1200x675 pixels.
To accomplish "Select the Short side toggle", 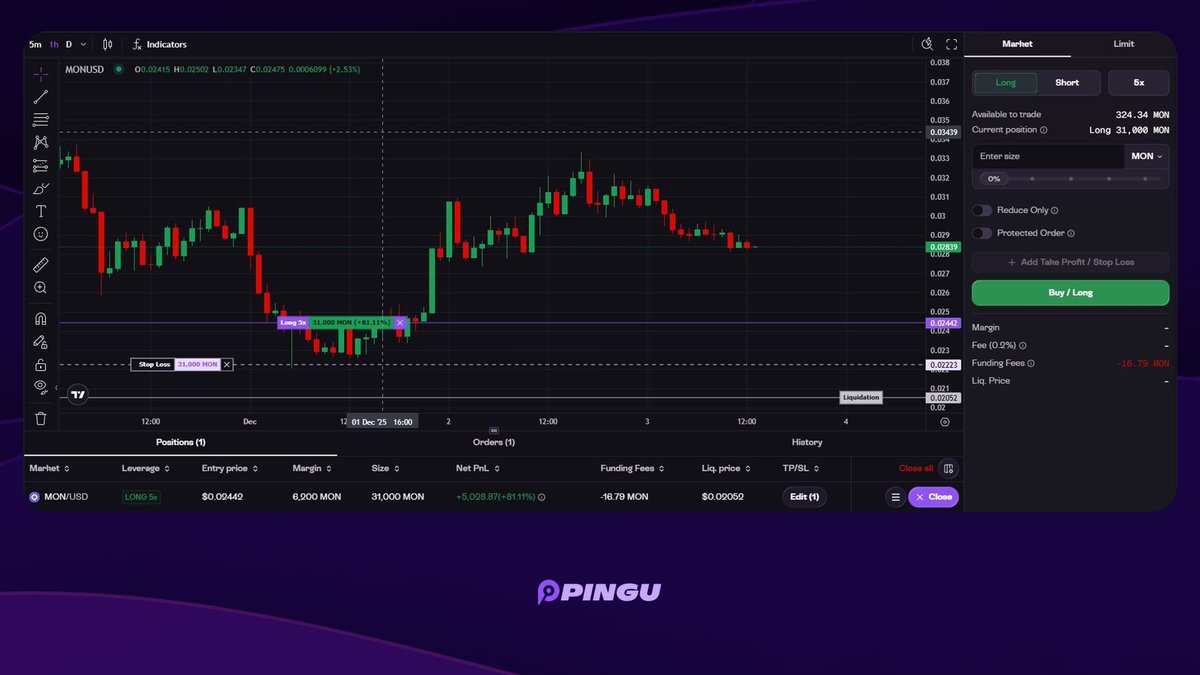I will pyautogui.click(x=1067, y=83).
